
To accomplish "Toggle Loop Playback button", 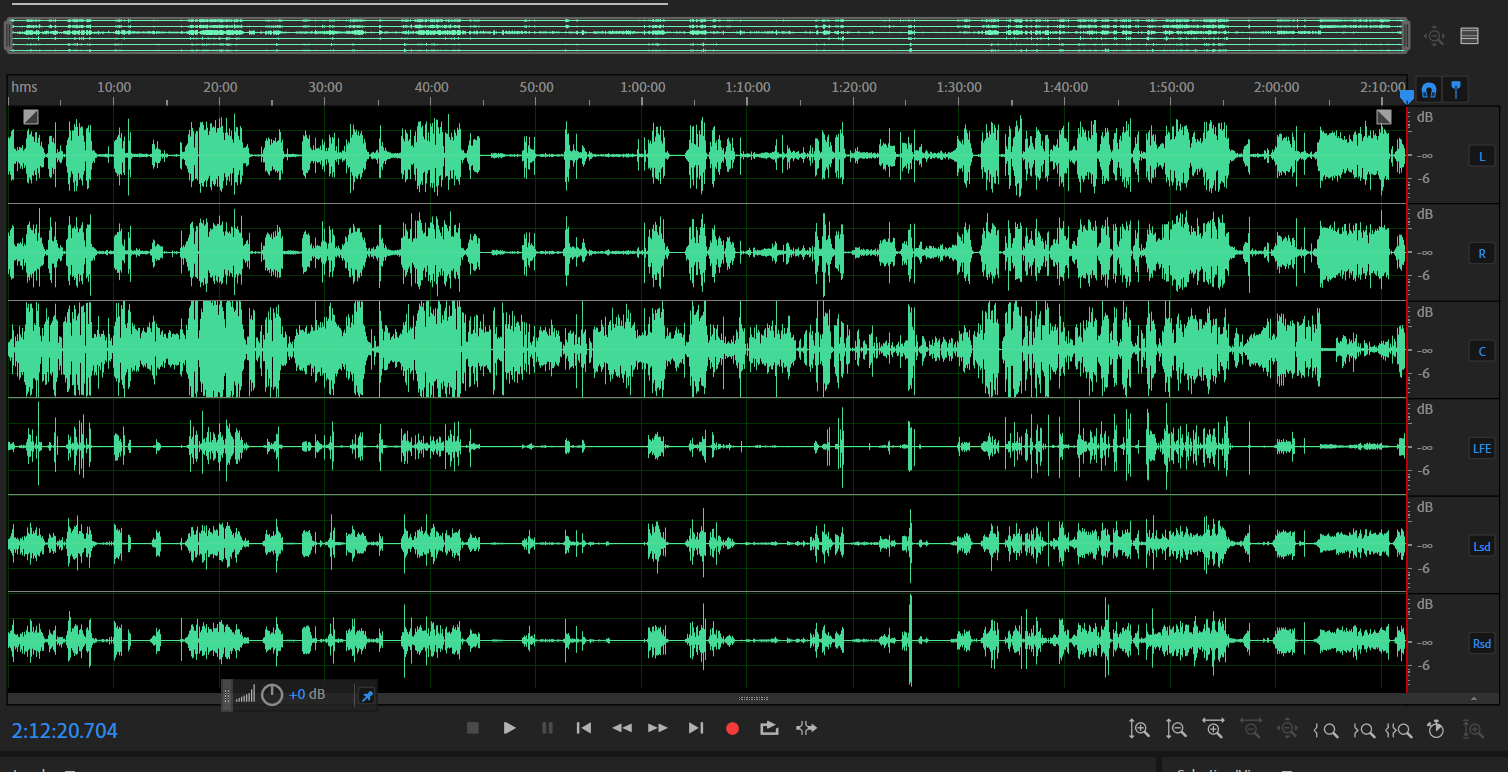I will (x=769, y=728).
